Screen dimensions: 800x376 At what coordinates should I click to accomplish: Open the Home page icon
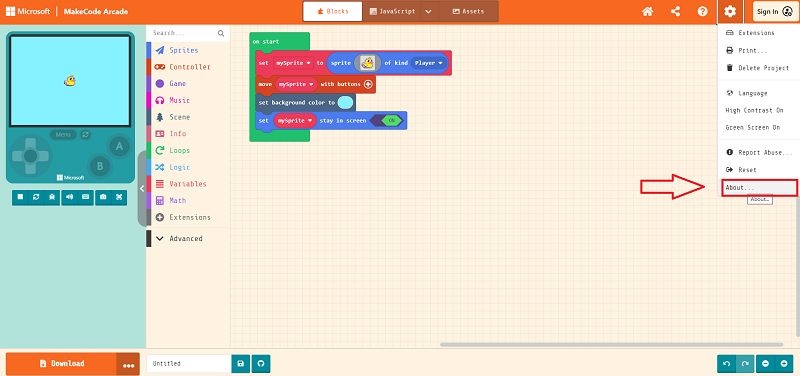point(647,11)
